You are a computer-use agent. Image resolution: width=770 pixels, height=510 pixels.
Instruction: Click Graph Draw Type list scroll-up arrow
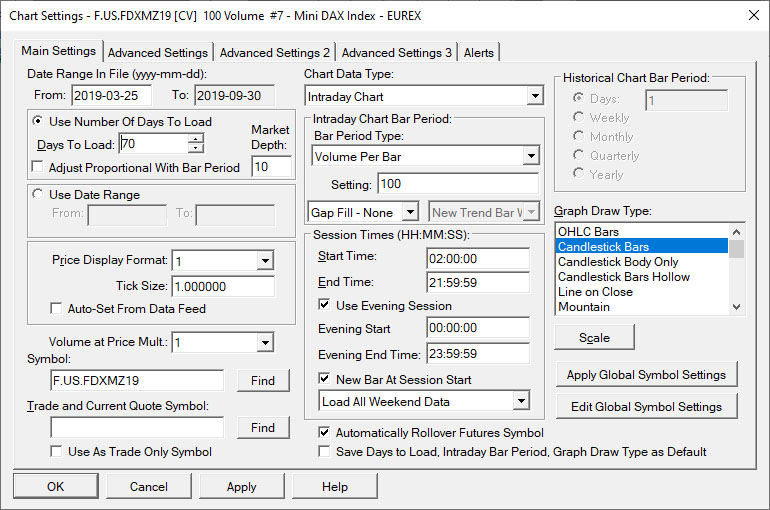click(x=736, y=232)
